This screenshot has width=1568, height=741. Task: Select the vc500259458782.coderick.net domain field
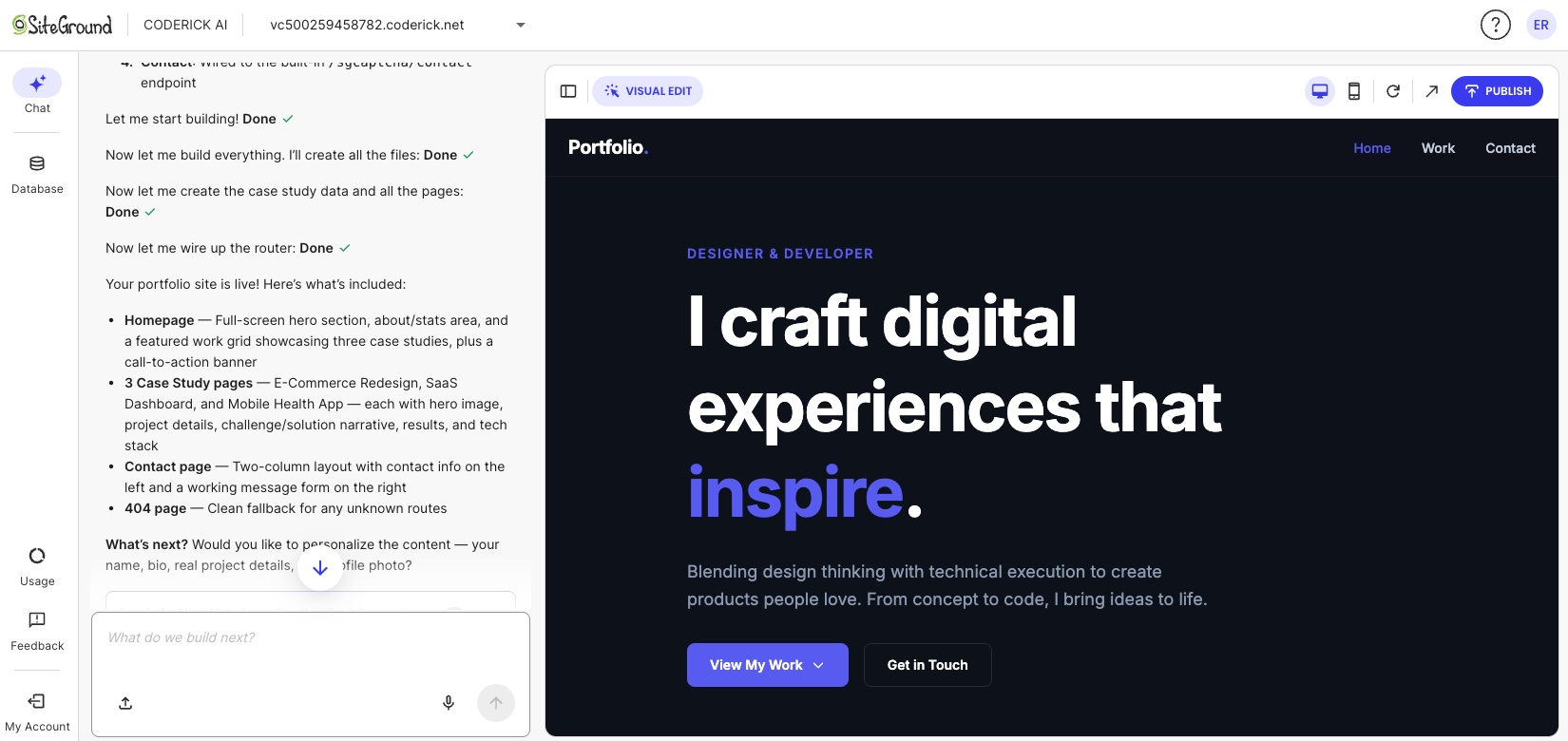coord(397,25)
